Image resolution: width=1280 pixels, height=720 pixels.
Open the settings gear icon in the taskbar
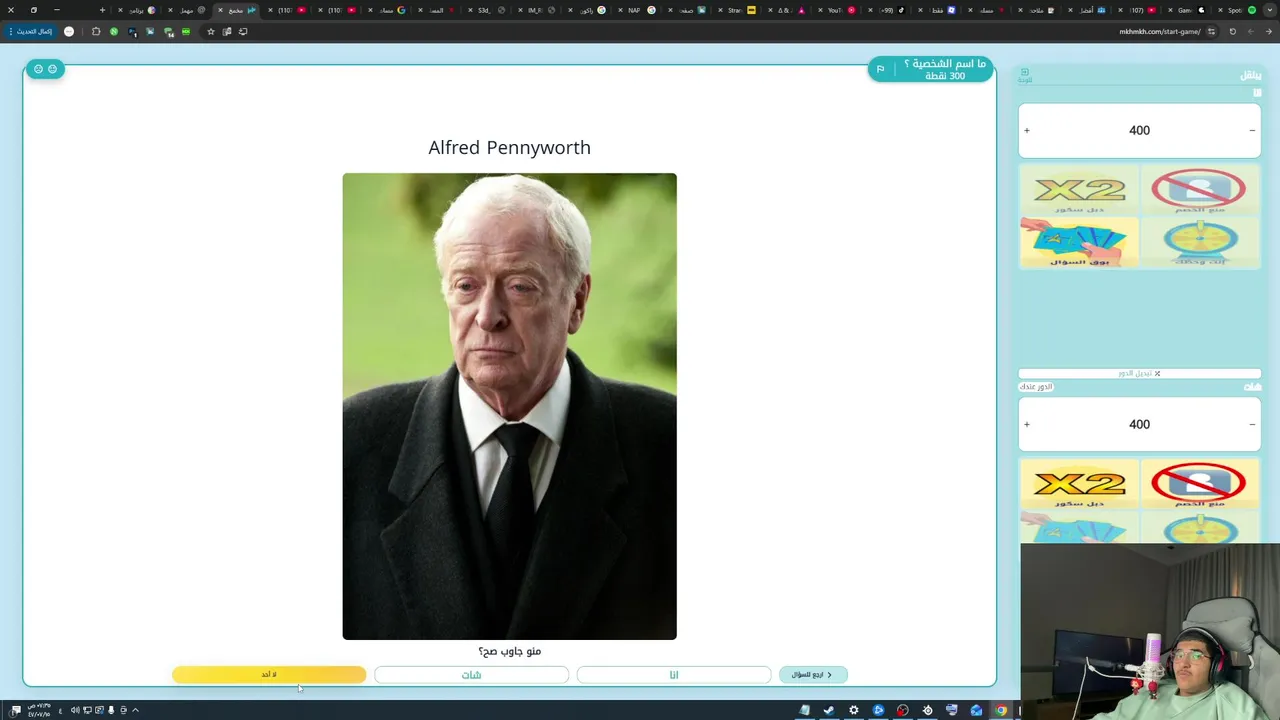coord(853,710)
